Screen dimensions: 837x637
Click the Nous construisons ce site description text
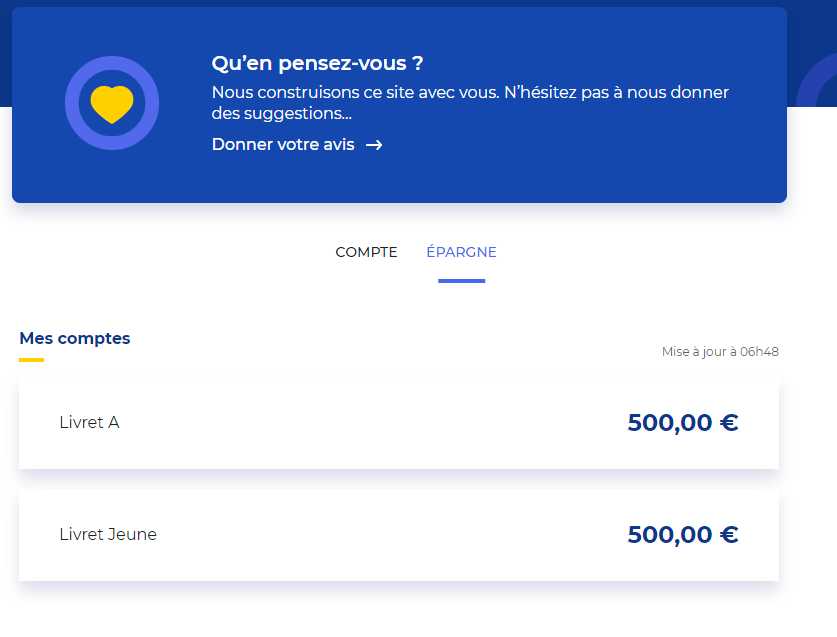(470, 103)
